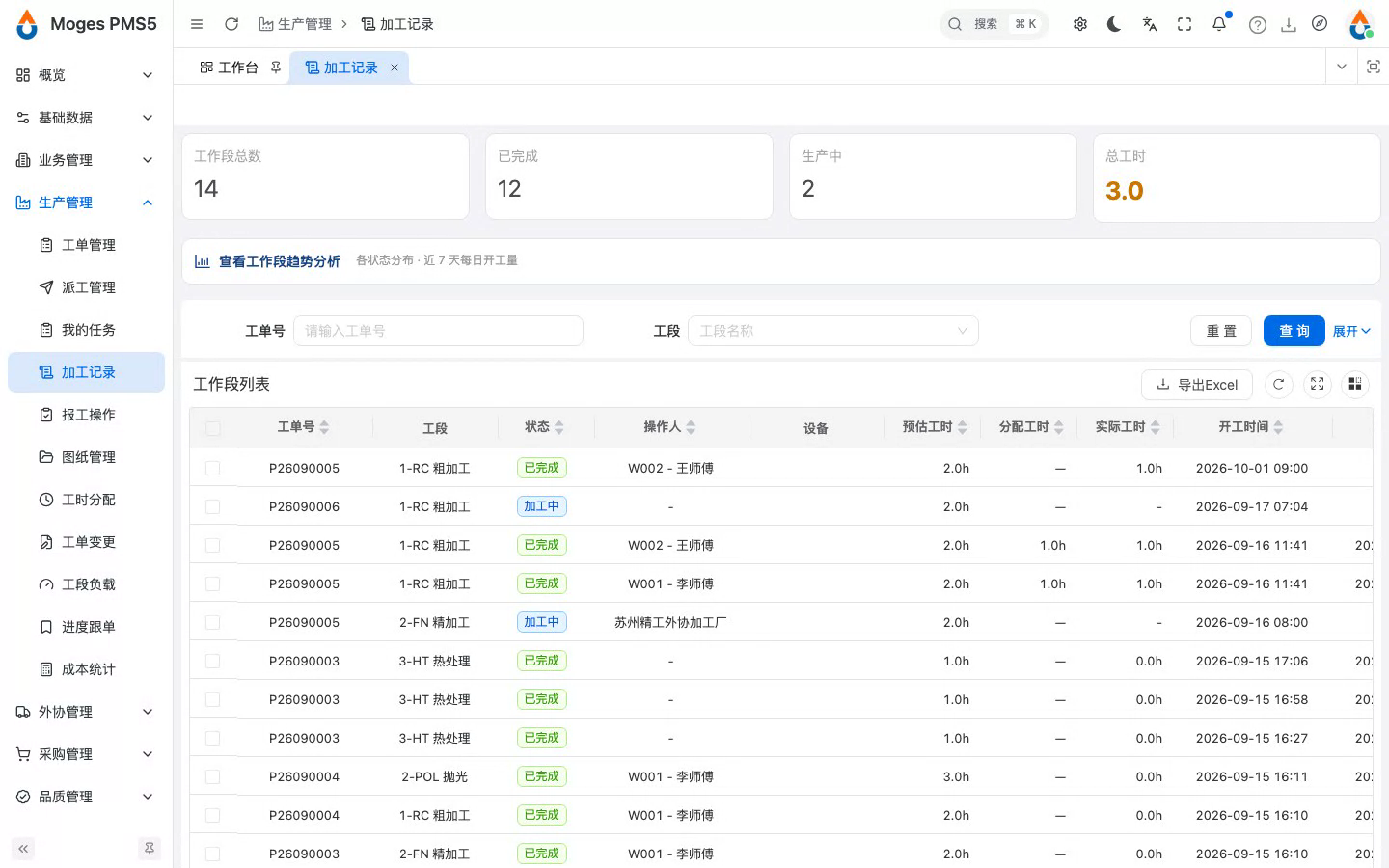Collapse the 生产管理 sidebar menu

click(x=85, y=203)
